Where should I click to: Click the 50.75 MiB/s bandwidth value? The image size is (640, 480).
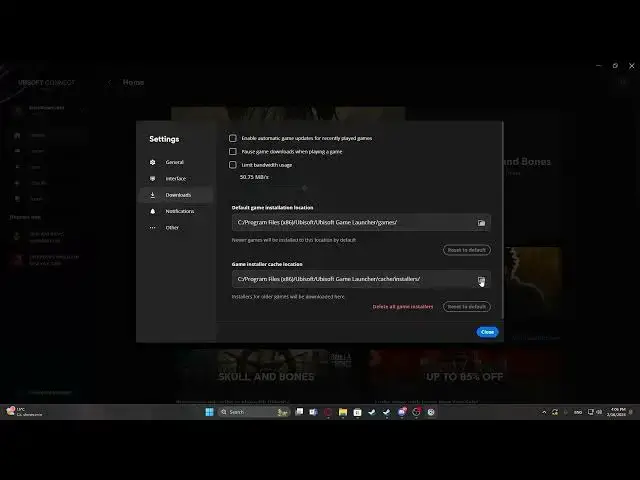254,177
